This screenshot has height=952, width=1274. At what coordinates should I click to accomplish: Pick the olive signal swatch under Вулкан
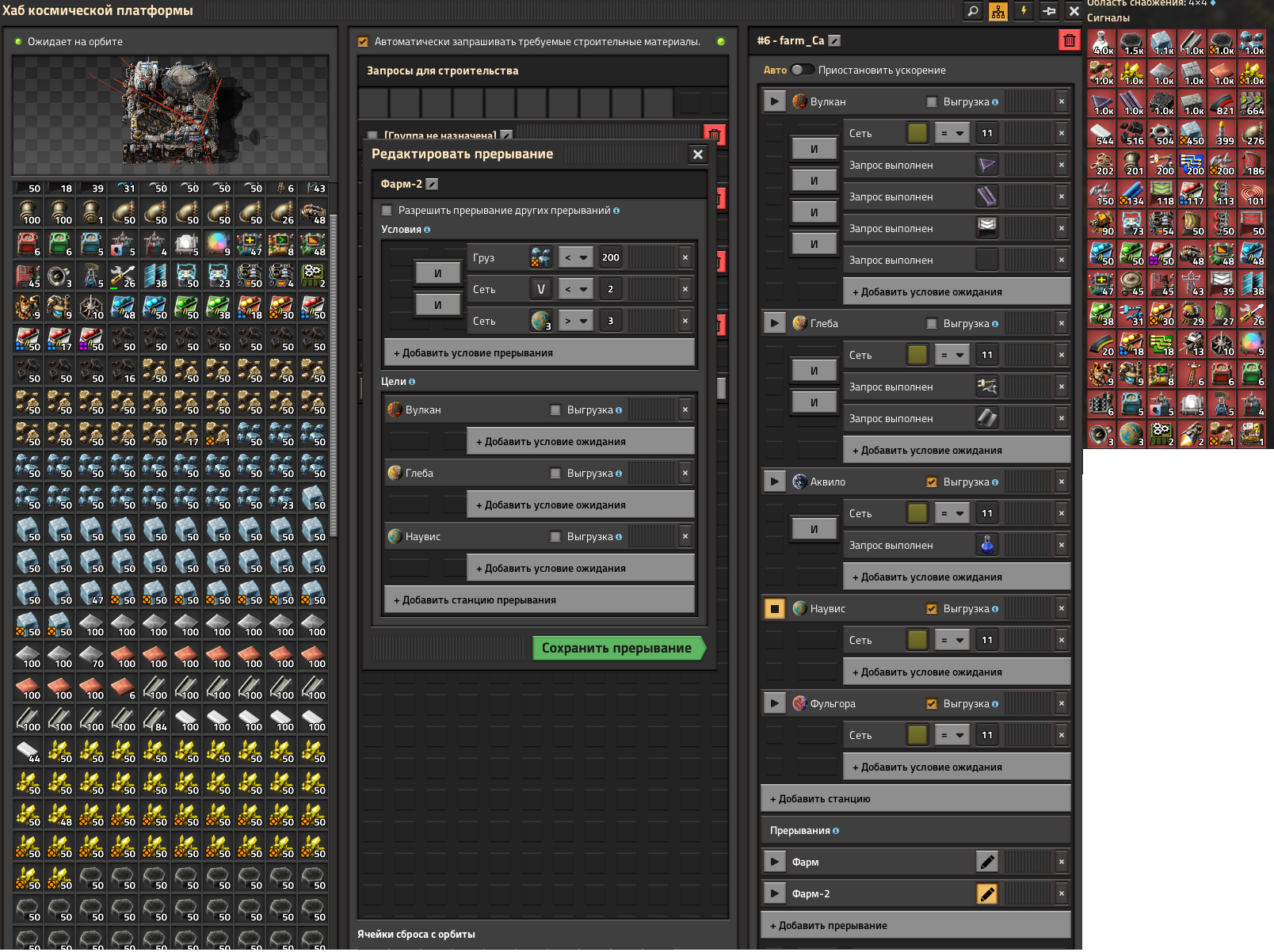(917, 133)
